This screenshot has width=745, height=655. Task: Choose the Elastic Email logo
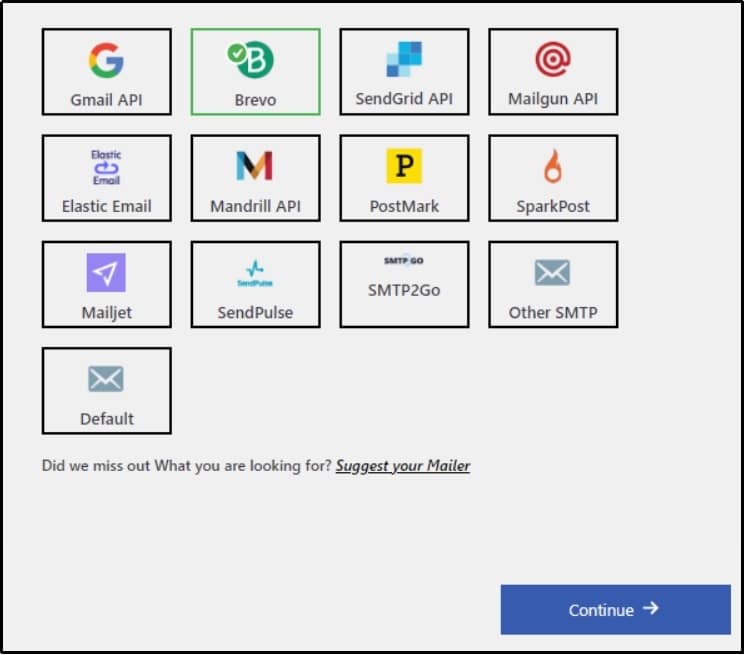[x=106, y=167]
